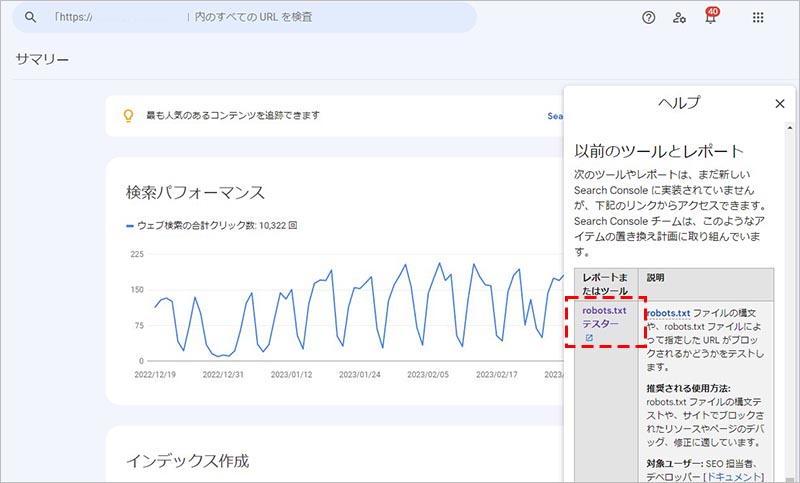Click the lightbulb tip icon

click(127, 115)
